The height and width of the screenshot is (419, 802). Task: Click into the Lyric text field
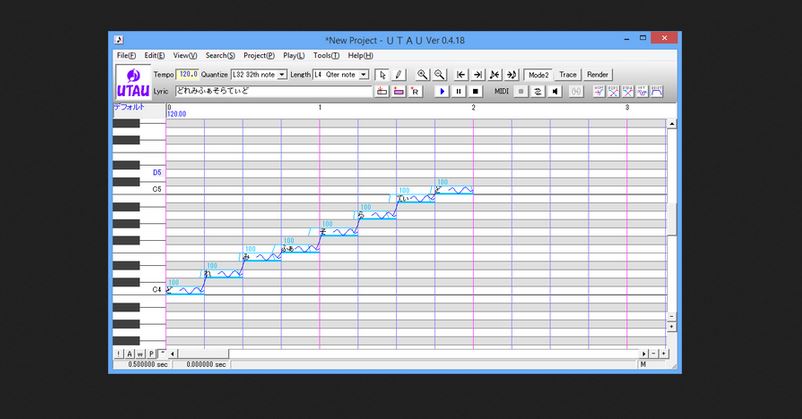point(274,91)
